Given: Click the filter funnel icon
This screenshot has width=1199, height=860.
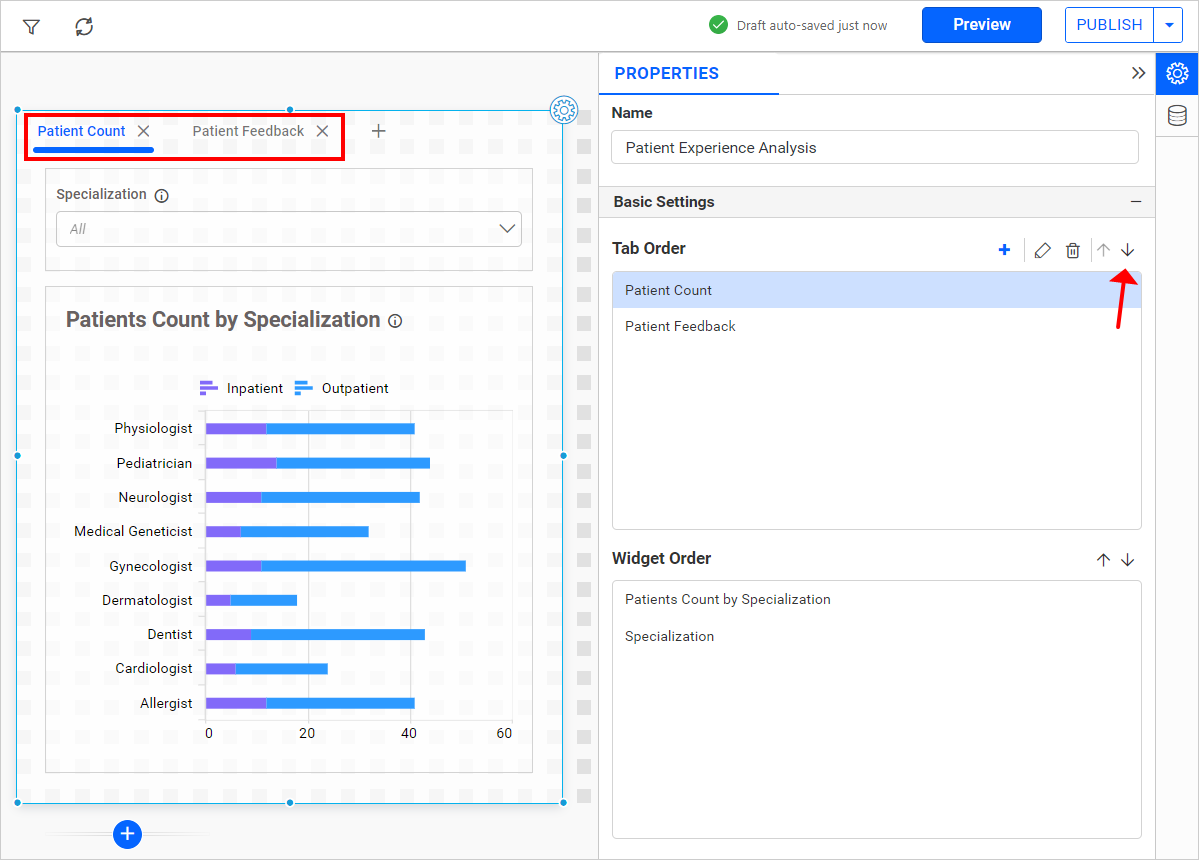Looking at the screenshot, I should click(x=31, y=27).
